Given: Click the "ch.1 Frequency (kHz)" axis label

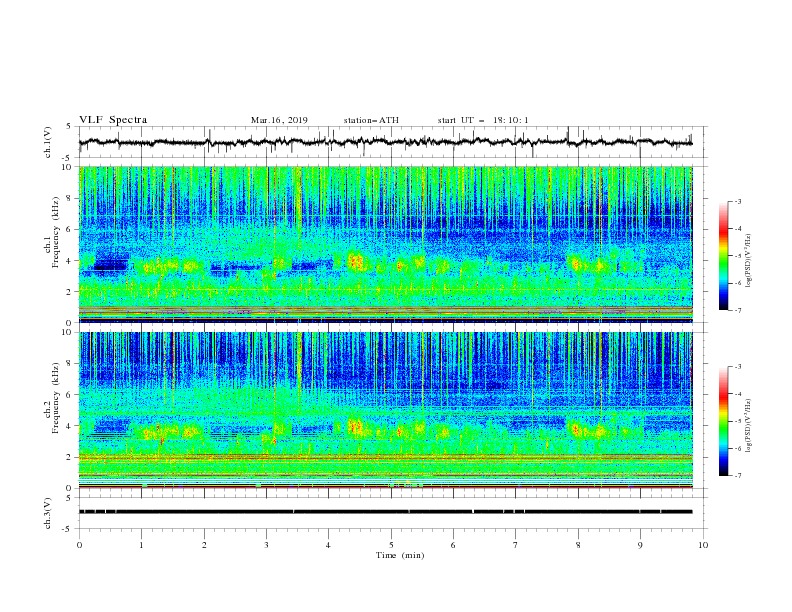Looking at the screenshot, I should [x=52, y=233].
